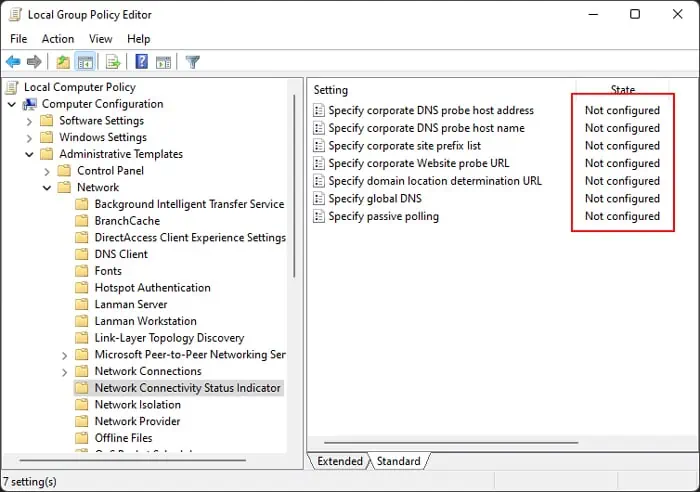Click policy icon beside Specify corporate Website probe URL
Image resolution: width=700 pixels, height=492 pixels.
tap(319, 163)
